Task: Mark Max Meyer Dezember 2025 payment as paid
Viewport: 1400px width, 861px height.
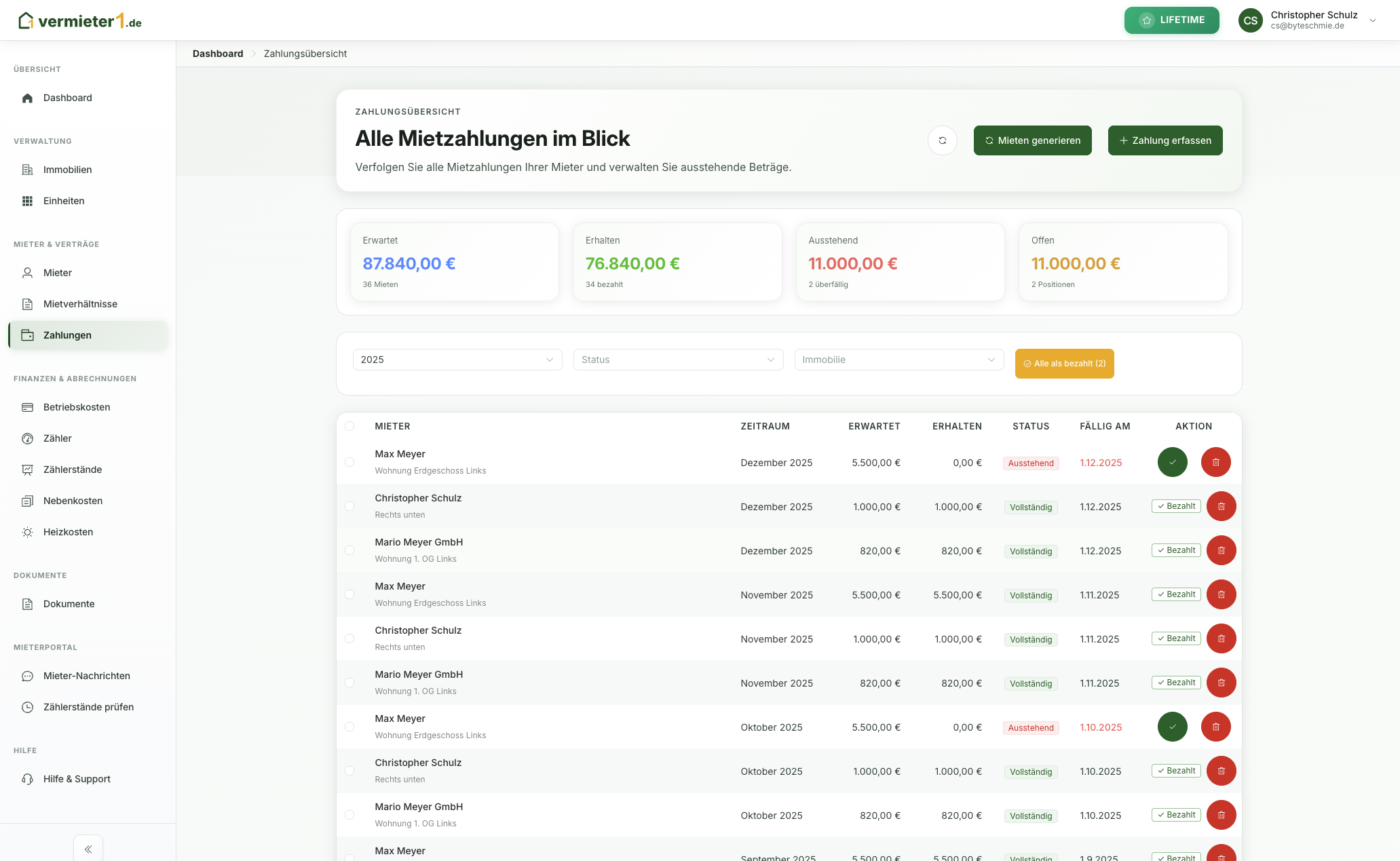Action: pos(1172,463)
